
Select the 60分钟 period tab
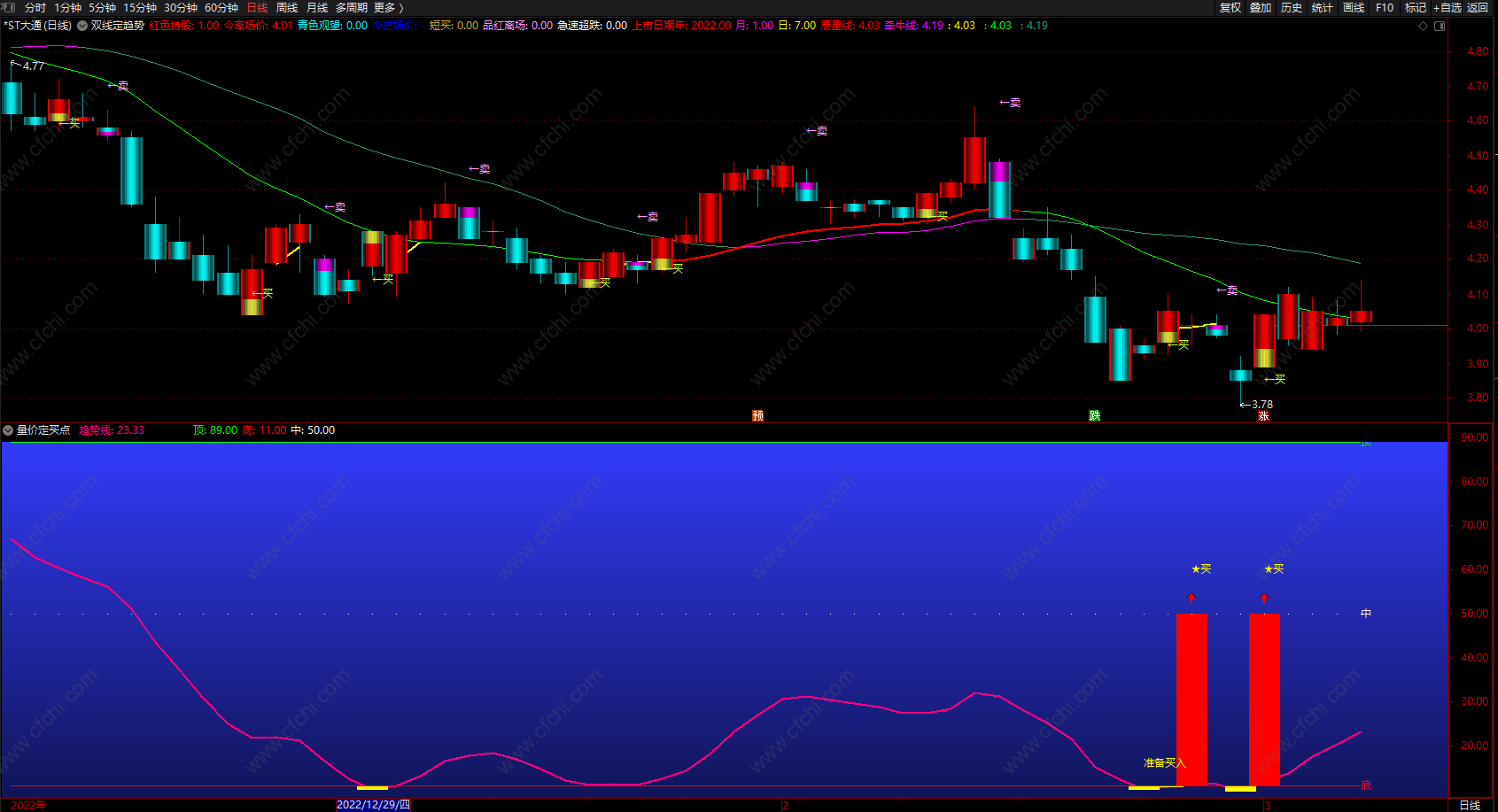[x=221, y=8]
